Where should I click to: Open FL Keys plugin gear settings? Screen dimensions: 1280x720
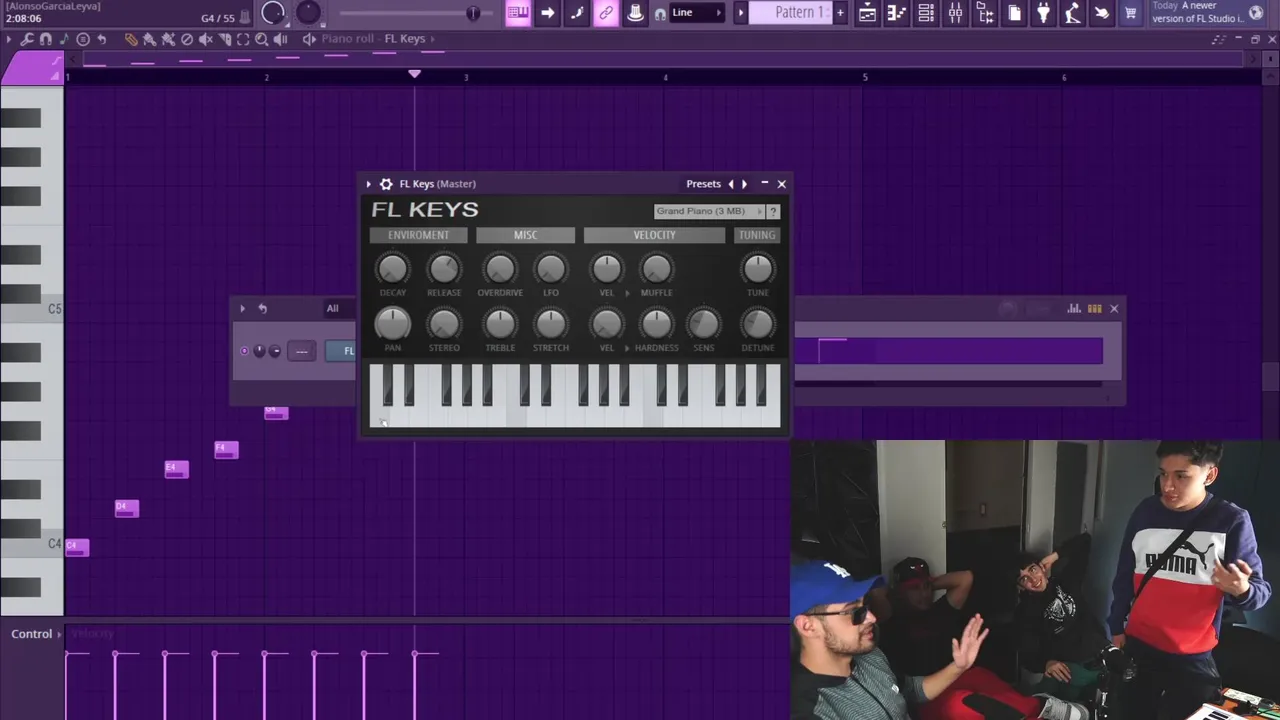point(386,184)
